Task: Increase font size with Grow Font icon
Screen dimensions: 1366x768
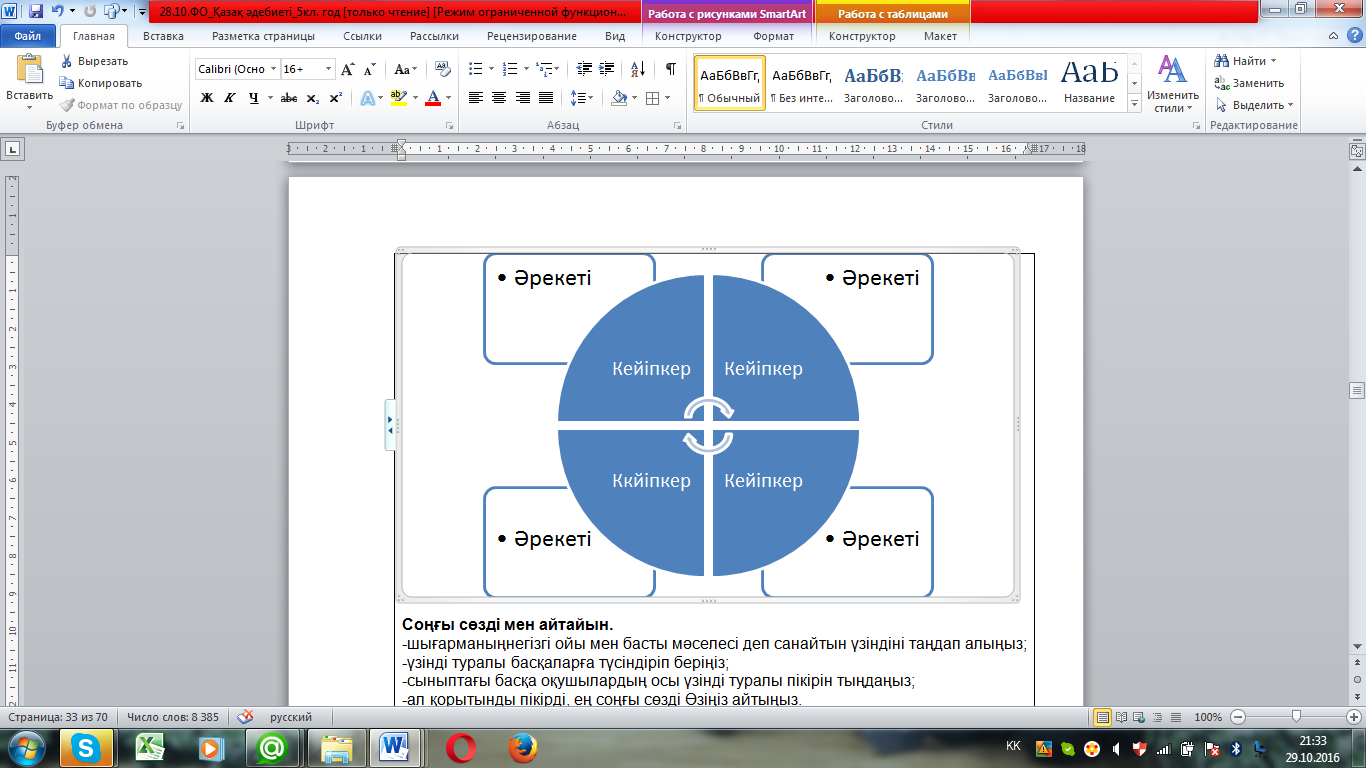Action: click(x=348, y=69)
